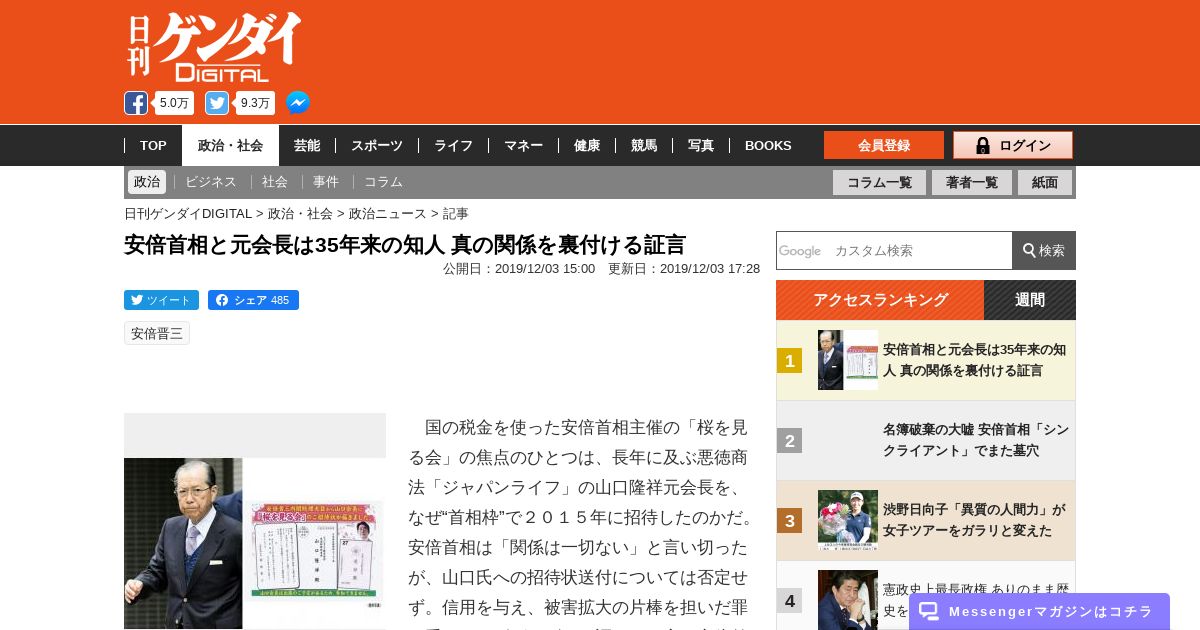The image size is (1200, 630).
Task: Open the 健康 section
Action: [x=587, y=145]
